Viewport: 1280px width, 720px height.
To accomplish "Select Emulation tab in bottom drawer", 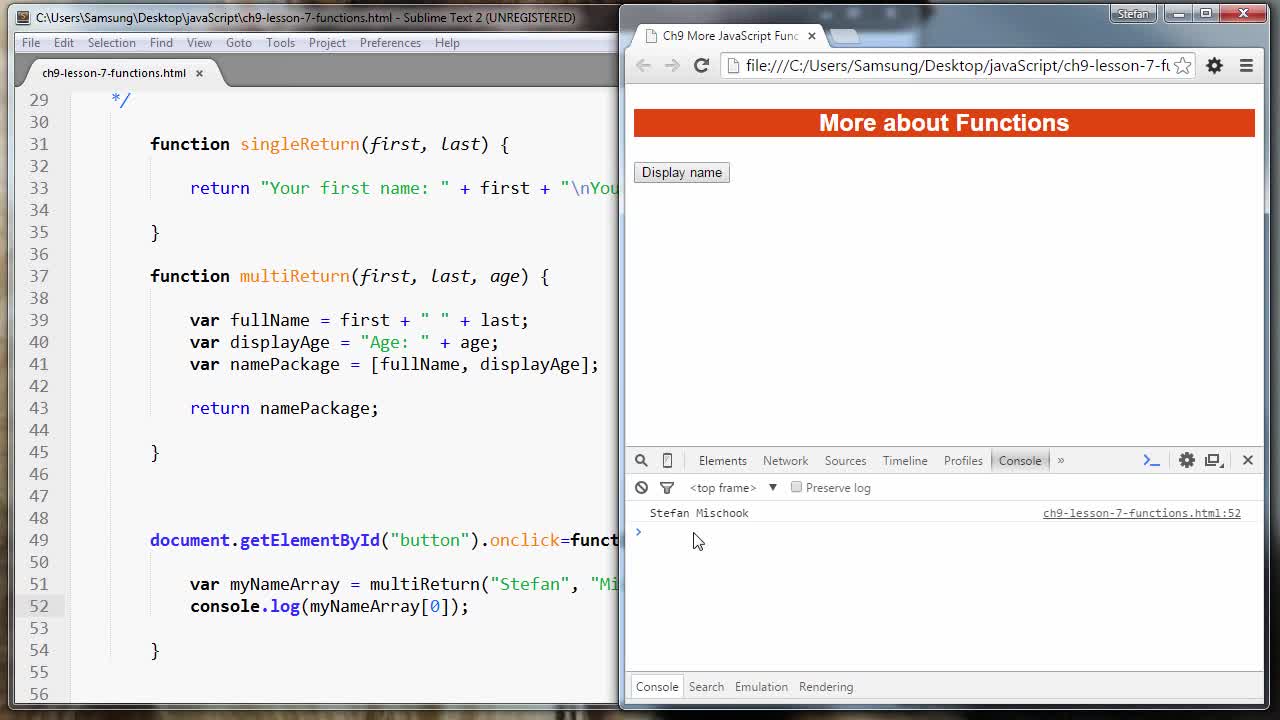I will [x=761, y=687].
